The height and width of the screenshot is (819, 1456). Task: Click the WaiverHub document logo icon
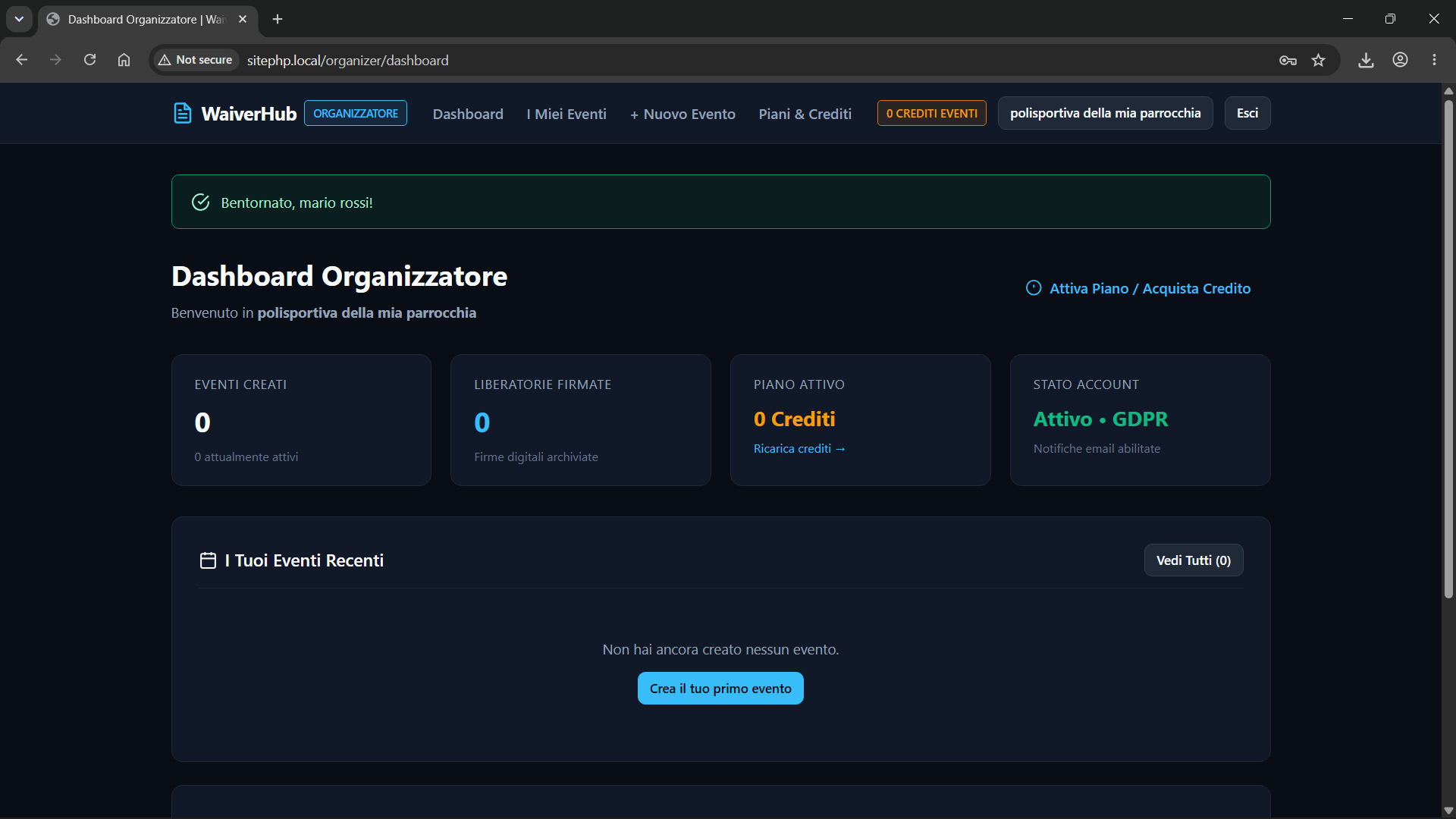(182, 113)
